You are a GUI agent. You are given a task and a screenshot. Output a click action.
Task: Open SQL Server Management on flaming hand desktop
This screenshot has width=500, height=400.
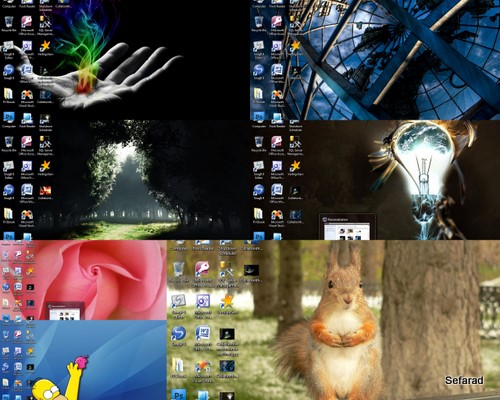pyautogui.click(x=45, y=22)
